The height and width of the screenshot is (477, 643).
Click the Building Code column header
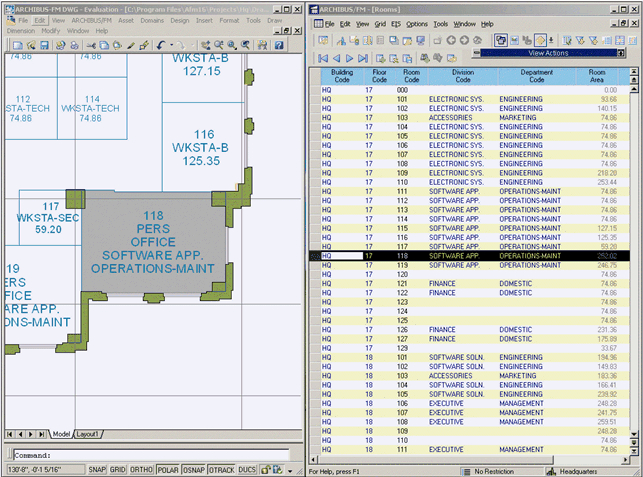click(x=342, y=76)
